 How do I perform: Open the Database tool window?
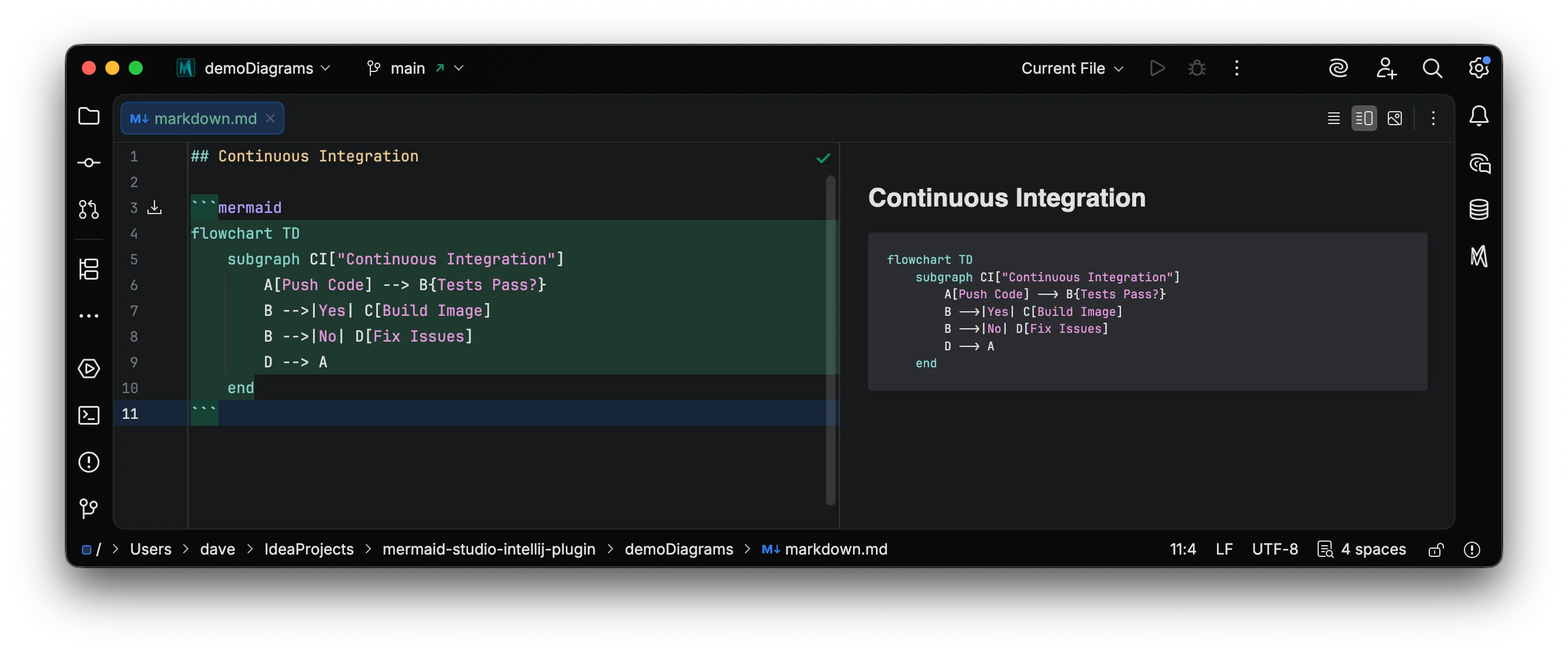[1479, 209]
